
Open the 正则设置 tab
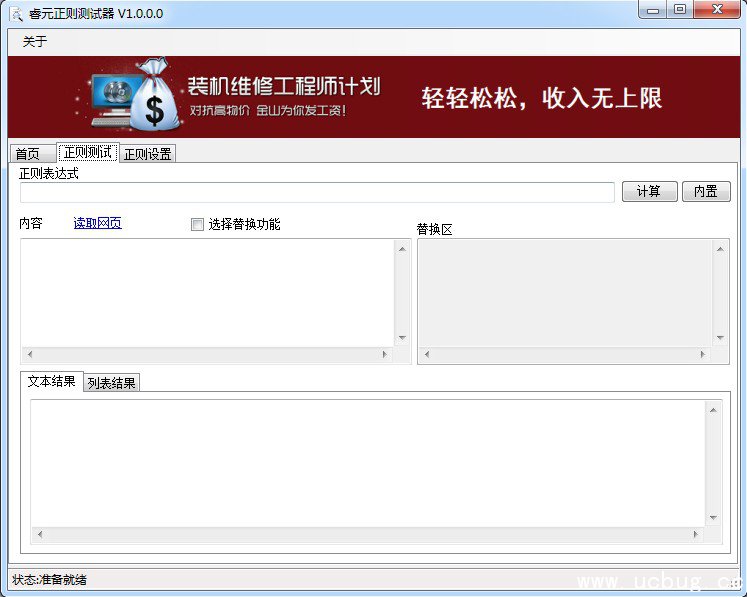pos(148,154)
